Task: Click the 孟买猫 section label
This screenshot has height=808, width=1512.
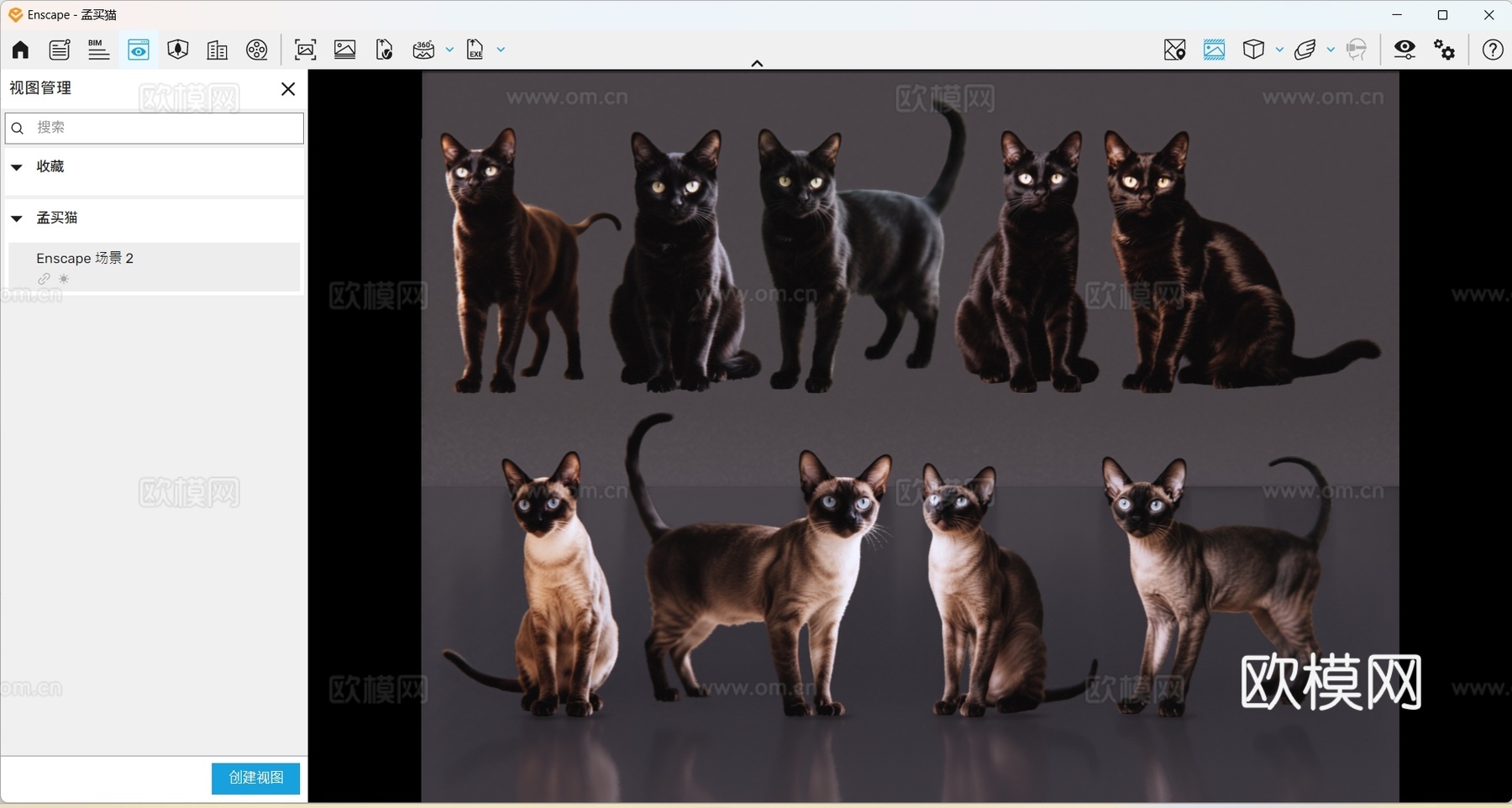Action: tap(57, 218)
